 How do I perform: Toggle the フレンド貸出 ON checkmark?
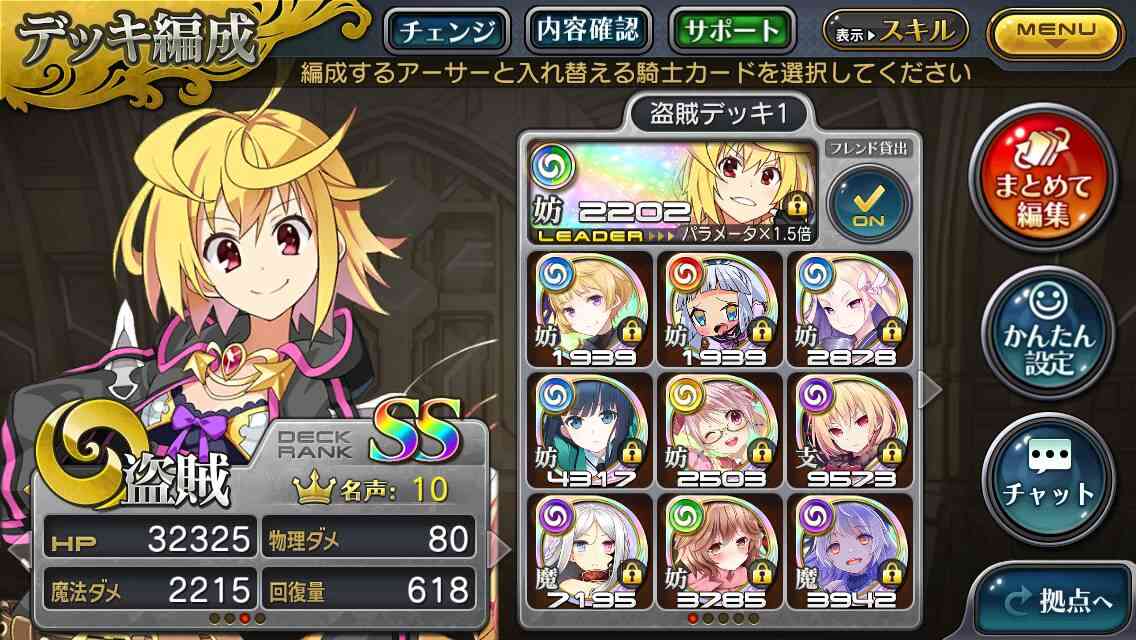click(869, 203)
